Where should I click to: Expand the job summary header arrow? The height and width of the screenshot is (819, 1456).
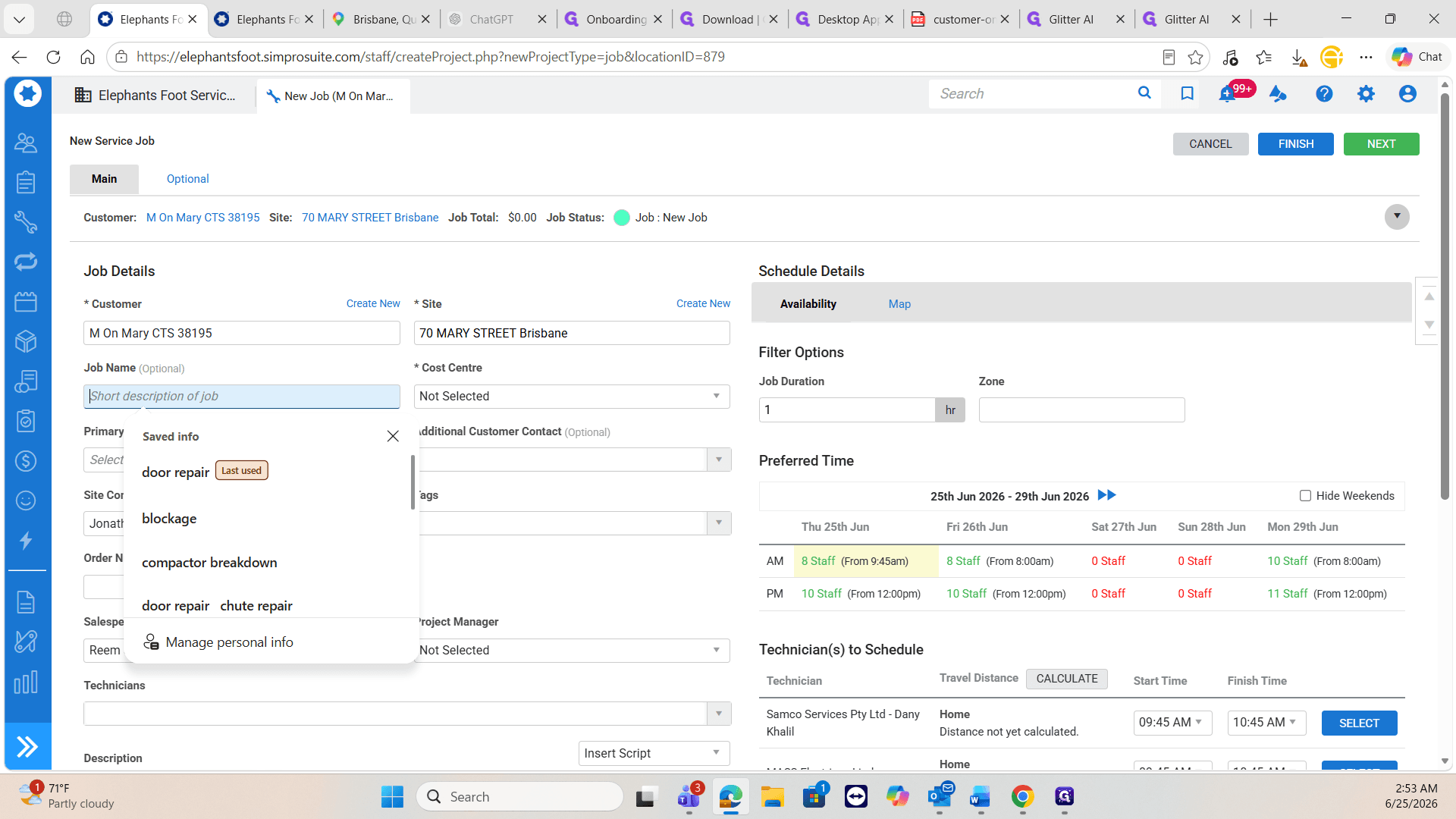[x=1397, y=217]
